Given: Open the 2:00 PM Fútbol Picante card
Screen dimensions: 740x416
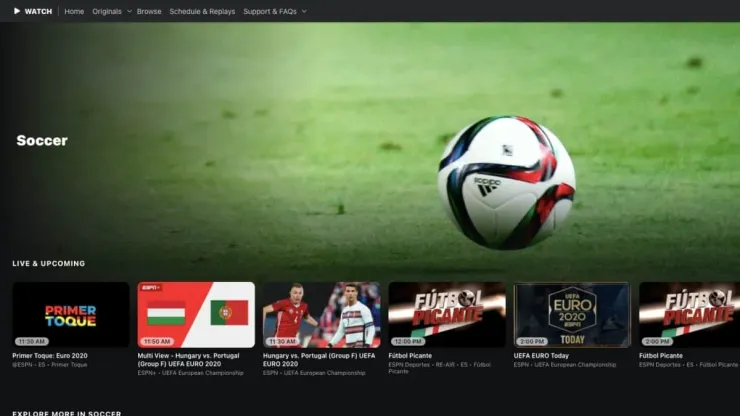Looking at the screenshot, I should coord(689,314).
